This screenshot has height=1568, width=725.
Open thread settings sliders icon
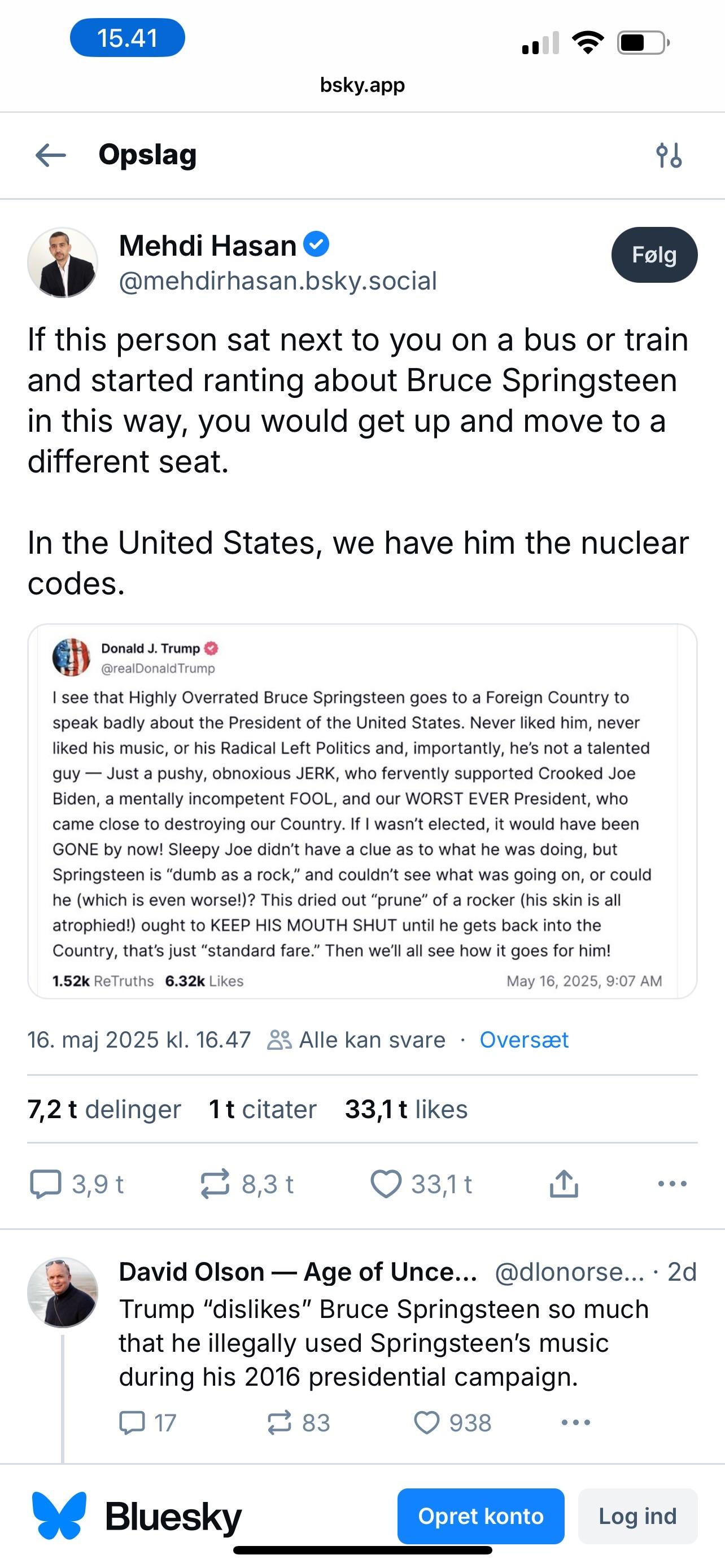pos(669,155)
